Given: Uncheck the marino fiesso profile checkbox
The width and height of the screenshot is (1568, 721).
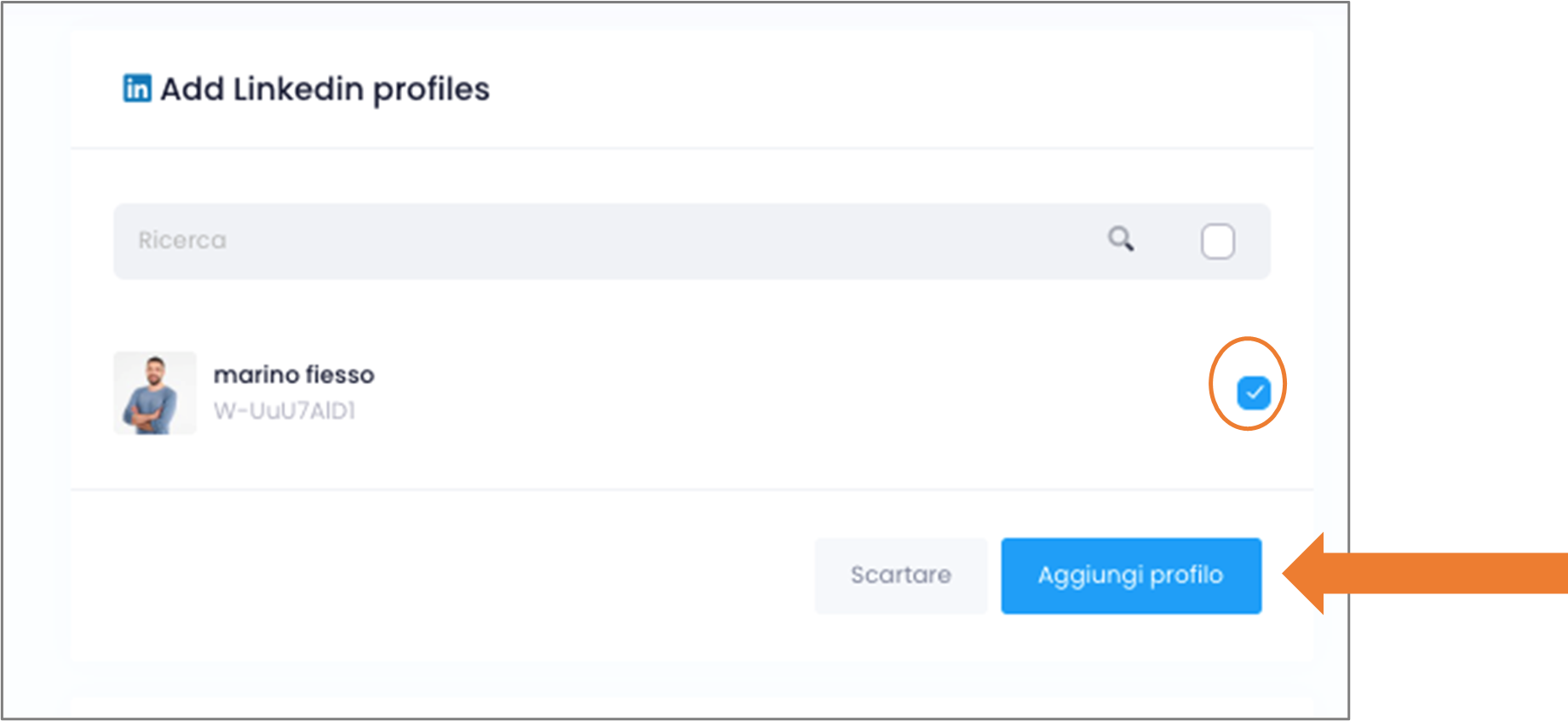Looking at the screenshot, I should click(1253, 392).
